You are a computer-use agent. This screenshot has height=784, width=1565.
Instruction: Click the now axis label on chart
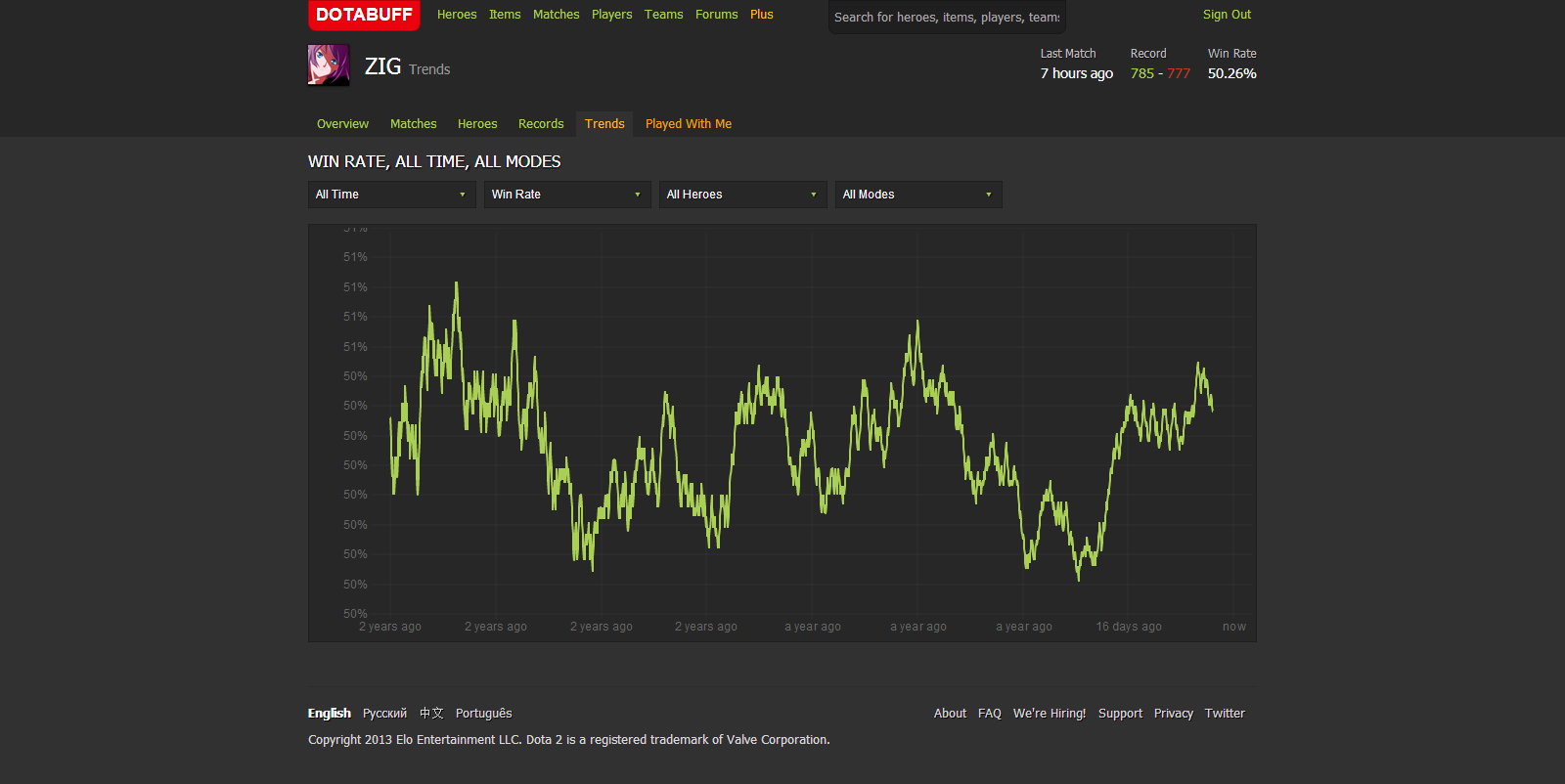[1234, 627]
